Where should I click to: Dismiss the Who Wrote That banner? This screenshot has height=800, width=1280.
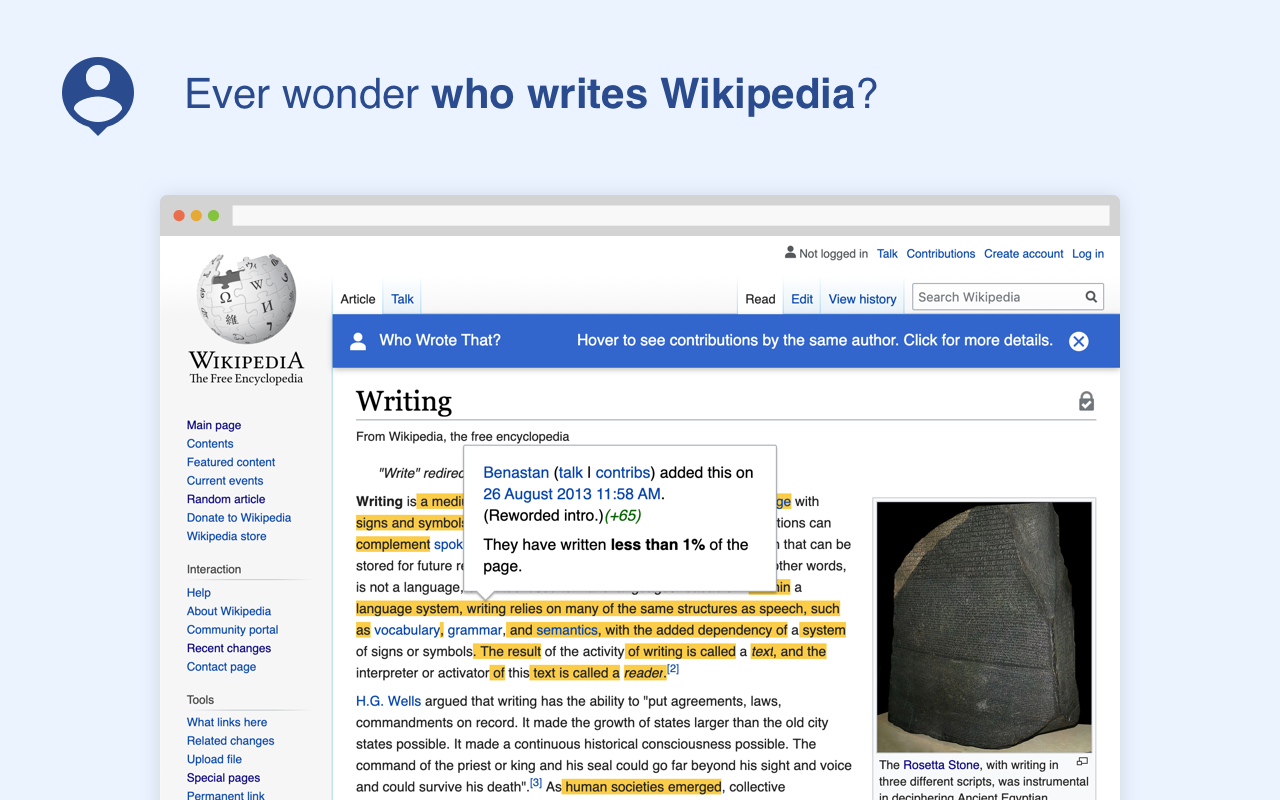click(x=1078, y=341)
